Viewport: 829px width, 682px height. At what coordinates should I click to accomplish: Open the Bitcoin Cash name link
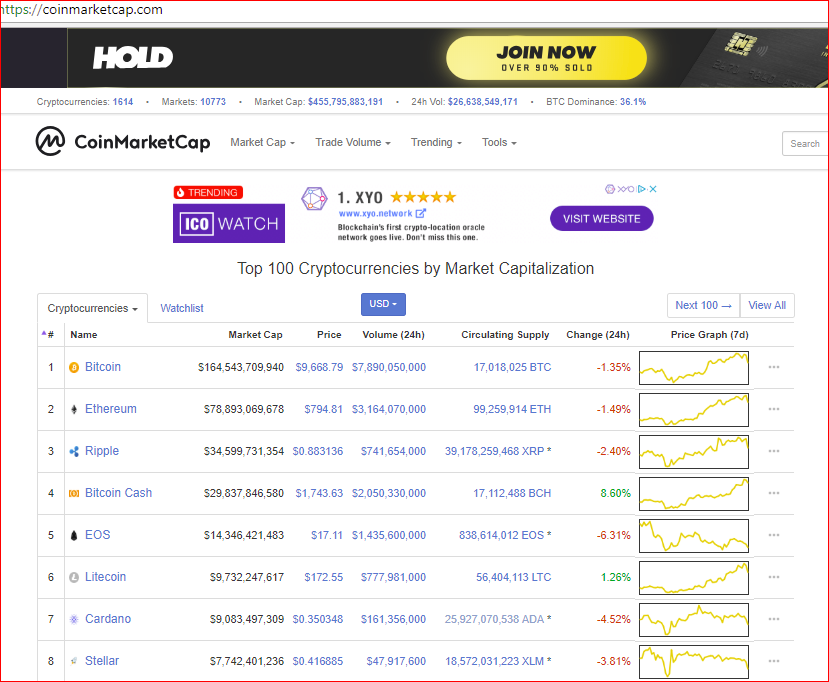pyautogui.click(x=118, y=493)
